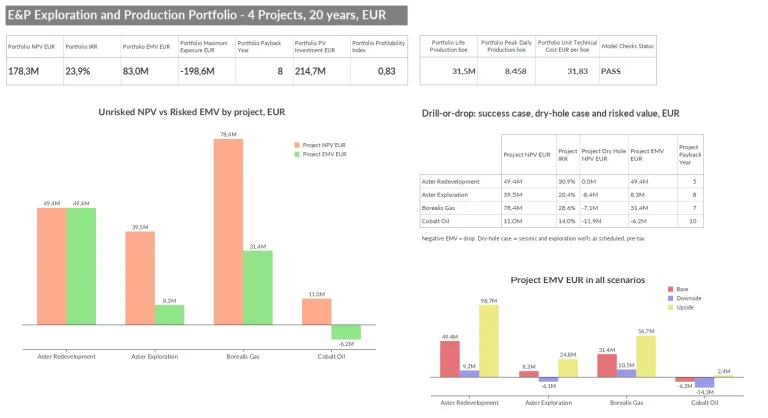The image size is (768, 418).
Task: Click the 8.458 peak daily production value
Action: tap(515, 71)
